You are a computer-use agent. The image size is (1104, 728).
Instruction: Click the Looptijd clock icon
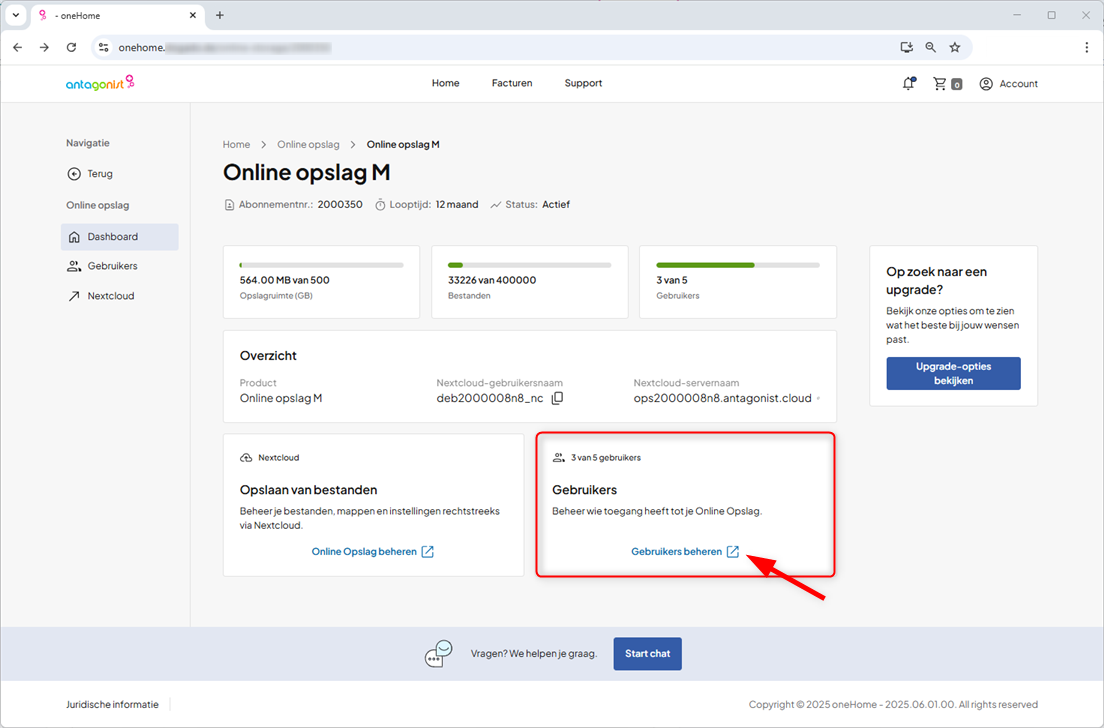click(380, 205)
